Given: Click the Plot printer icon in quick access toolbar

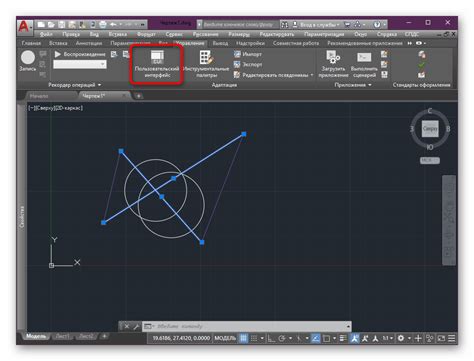Looking at the screenshot, I should point(103,25).
